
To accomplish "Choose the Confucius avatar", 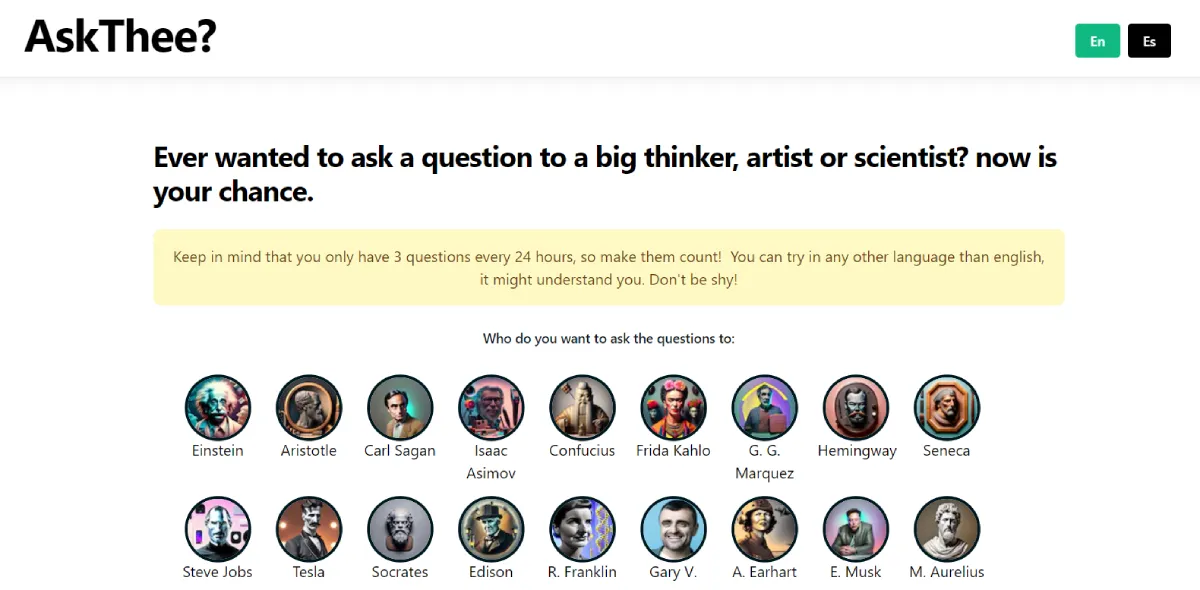I will click(582, 408).
